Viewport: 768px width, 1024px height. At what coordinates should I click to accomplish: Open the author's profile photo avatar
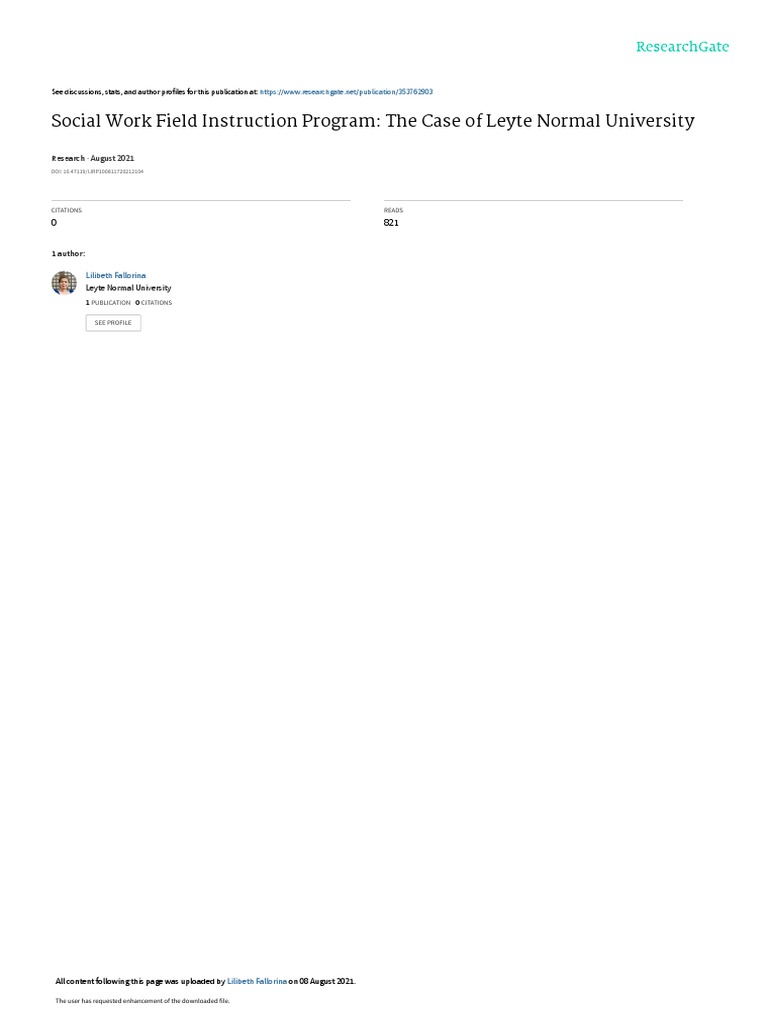pyautogui.click(x=64, y=283)
